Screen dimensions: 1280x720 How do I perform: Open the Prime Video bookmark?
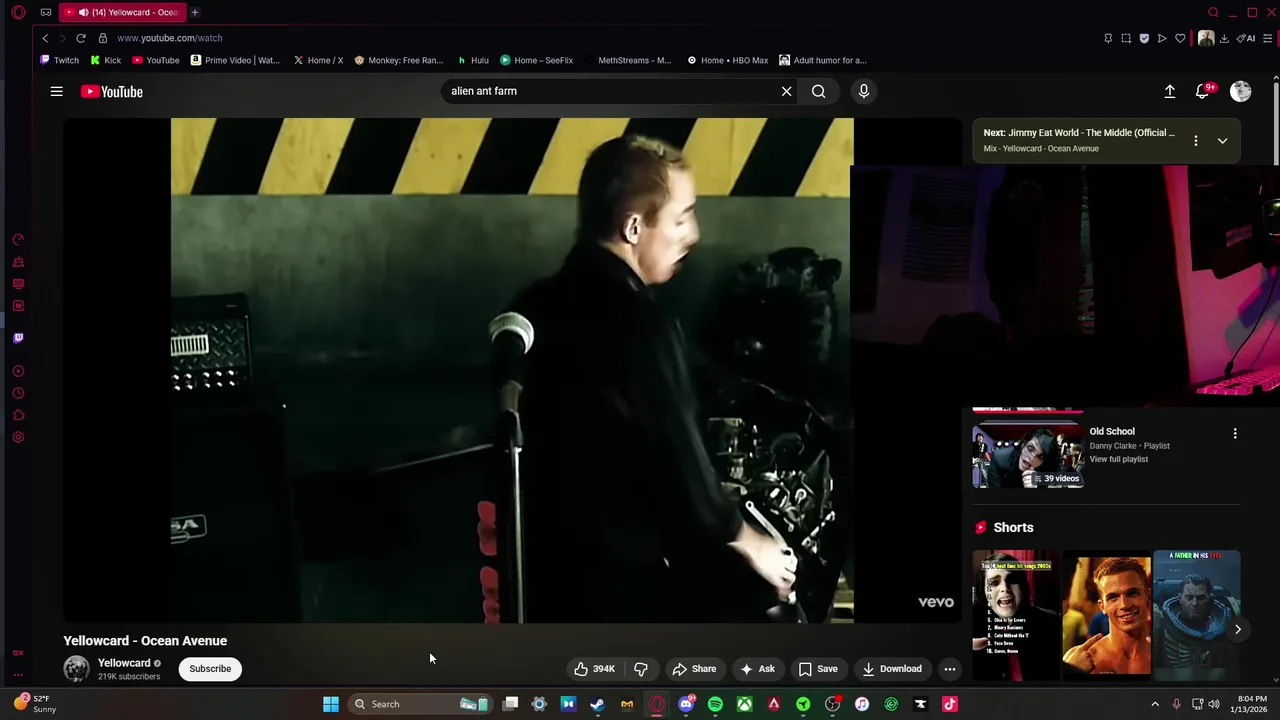(235, 60)
